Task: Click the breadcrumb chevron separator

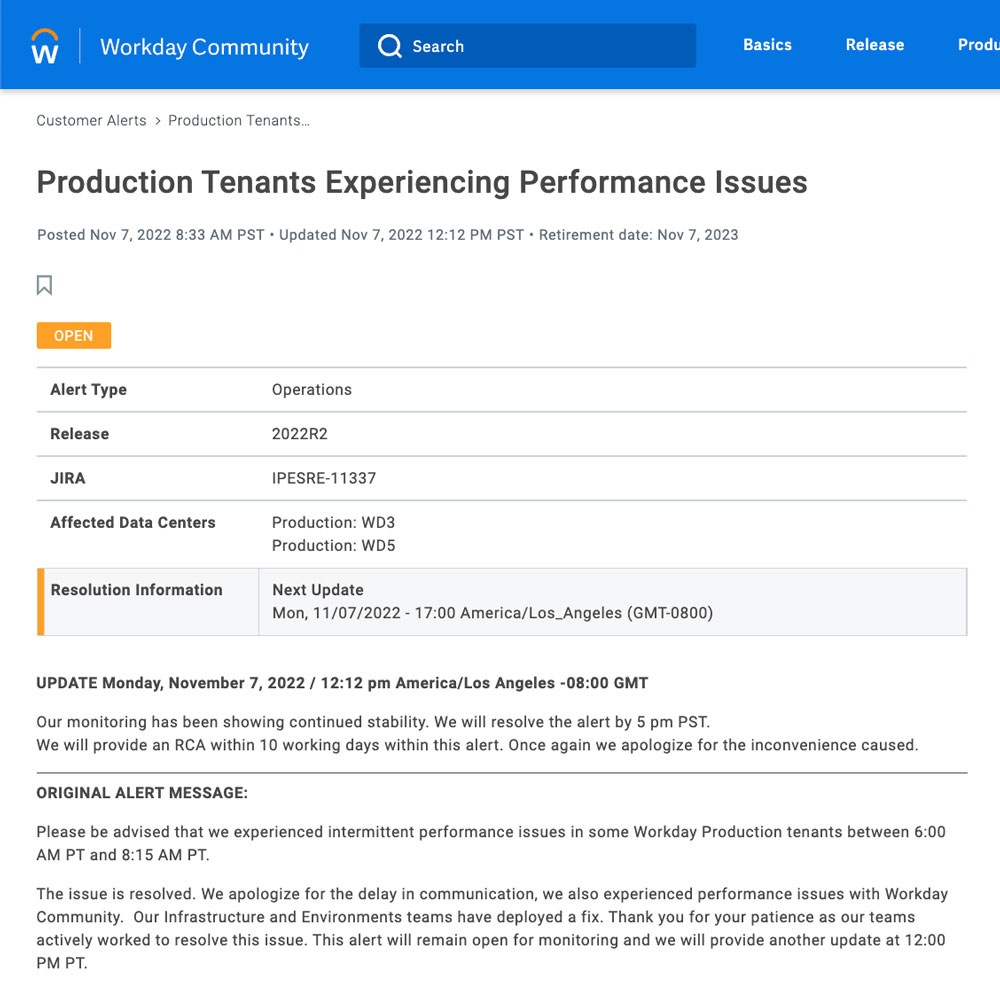Action: pos(158,121)
